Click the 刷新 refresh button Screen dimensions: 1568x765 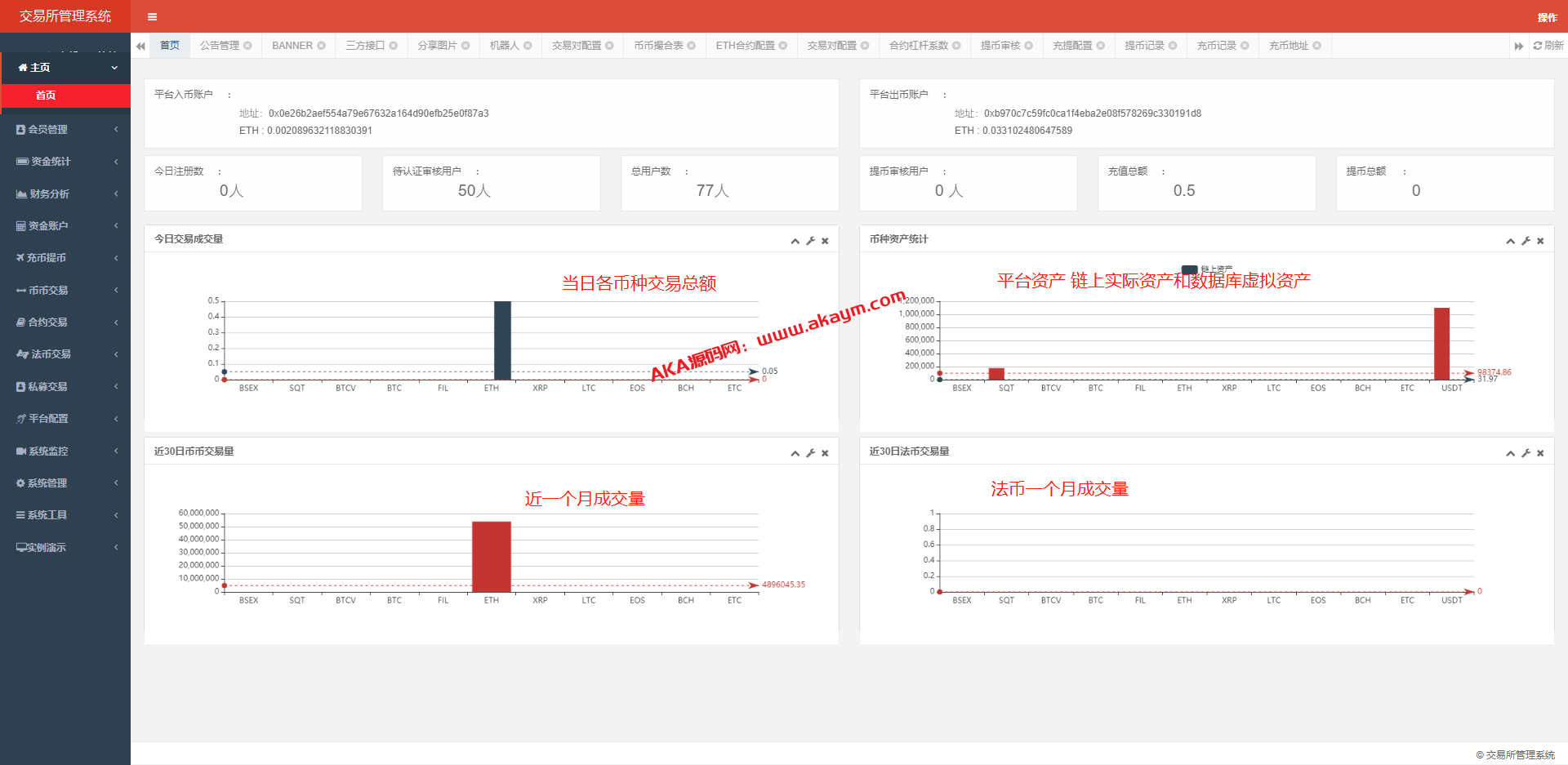click(x=1548, y=46)
